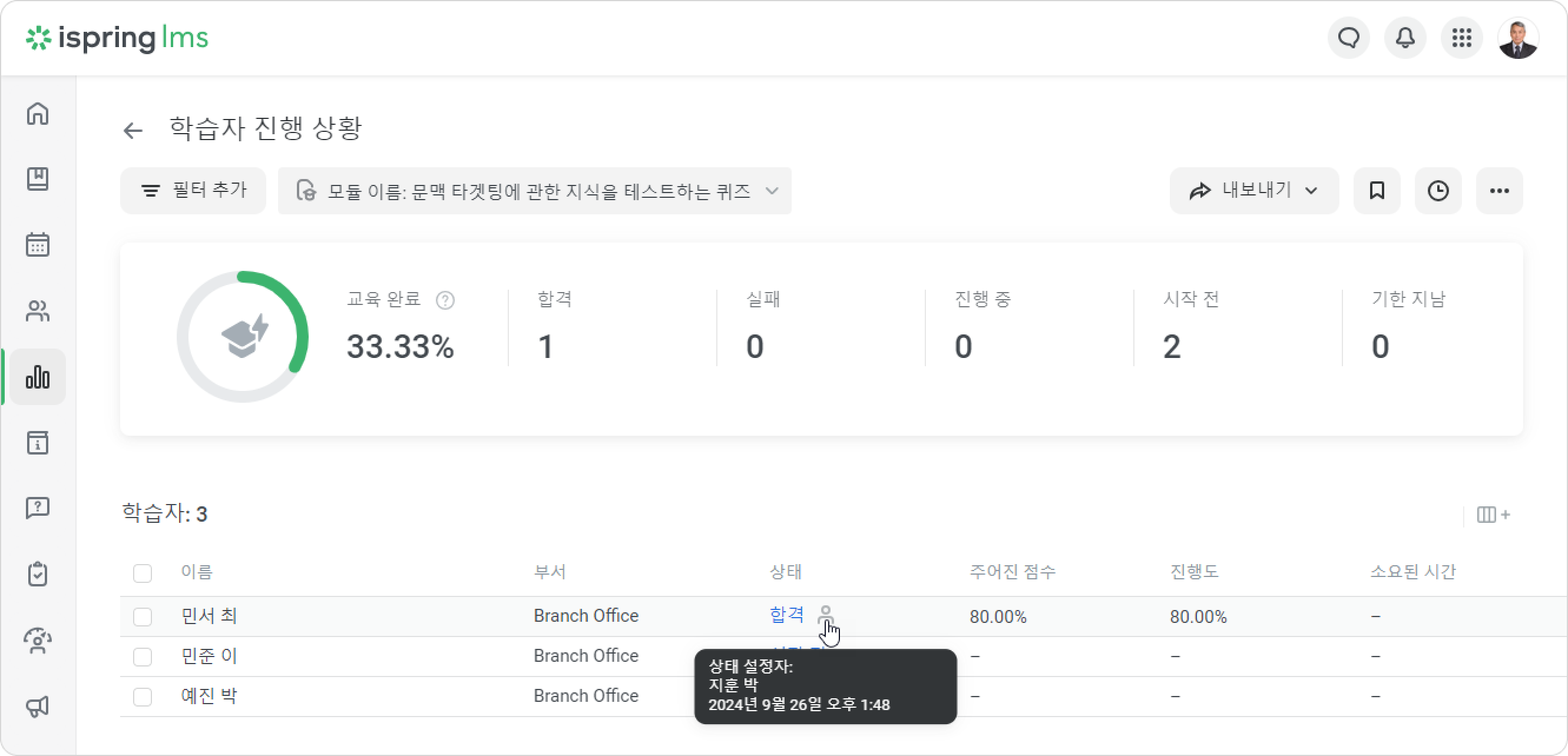Click the add columns icon

(x=1493, y=515)
